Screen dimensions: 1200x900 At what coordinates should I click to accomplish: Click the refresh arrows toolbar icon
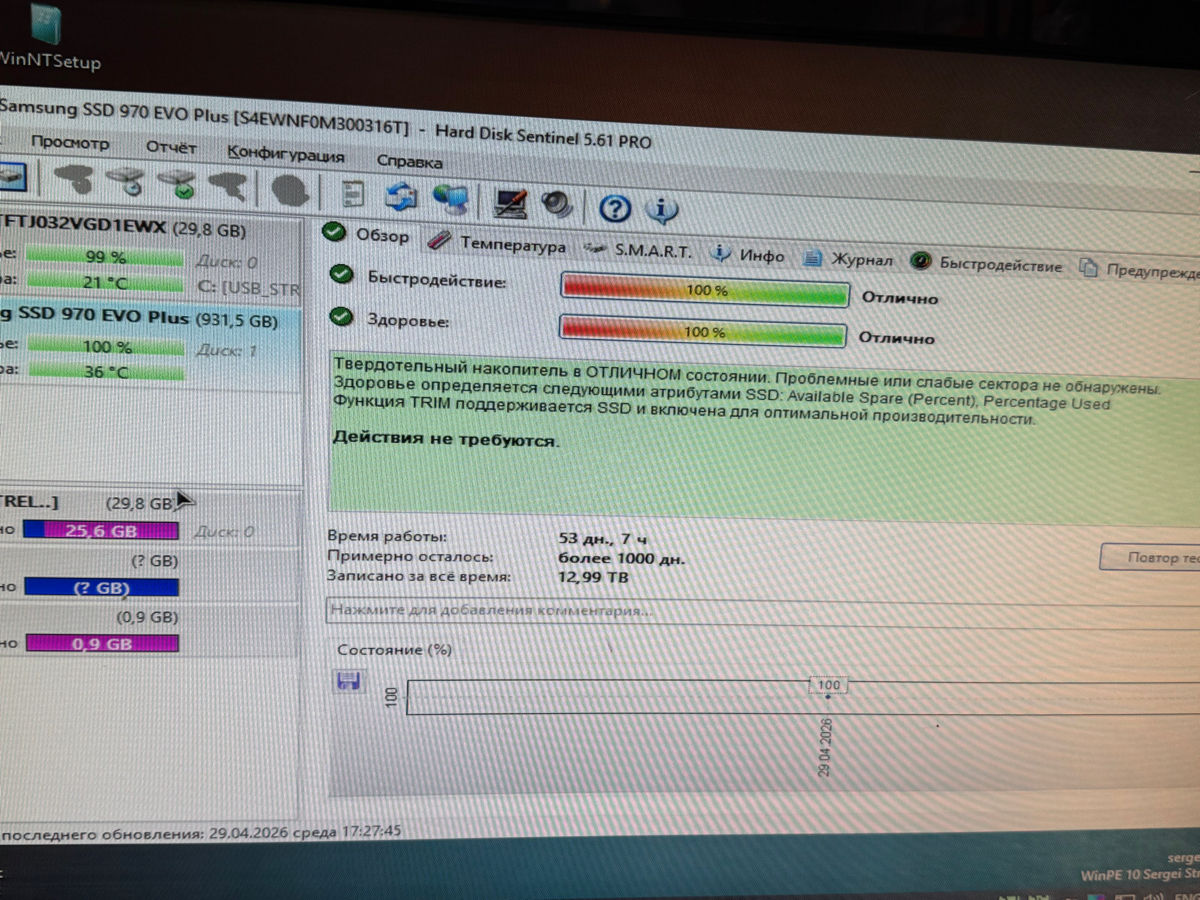point(401,196)
